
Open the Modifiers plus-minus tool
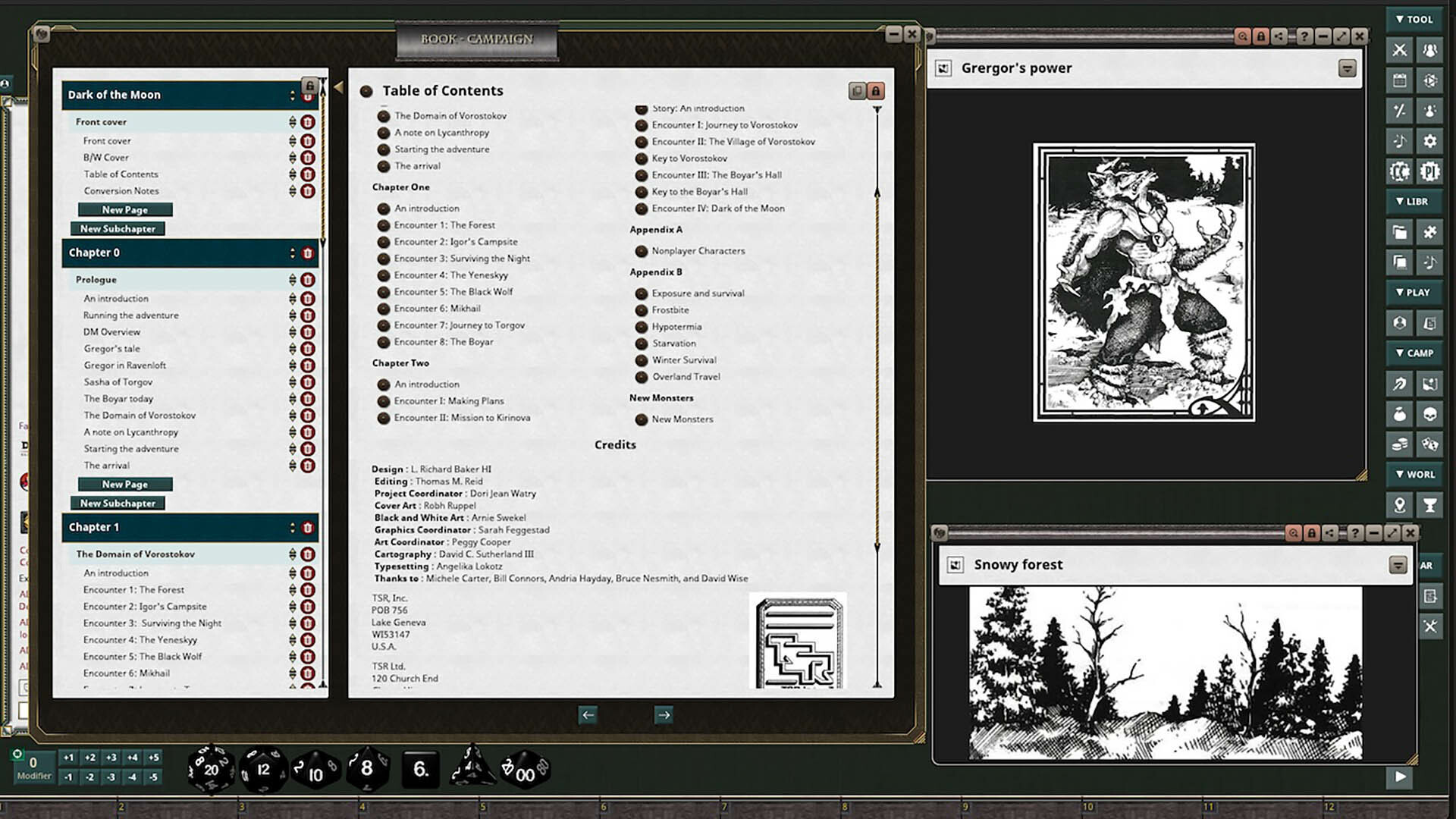click(x=1400, y=111)
